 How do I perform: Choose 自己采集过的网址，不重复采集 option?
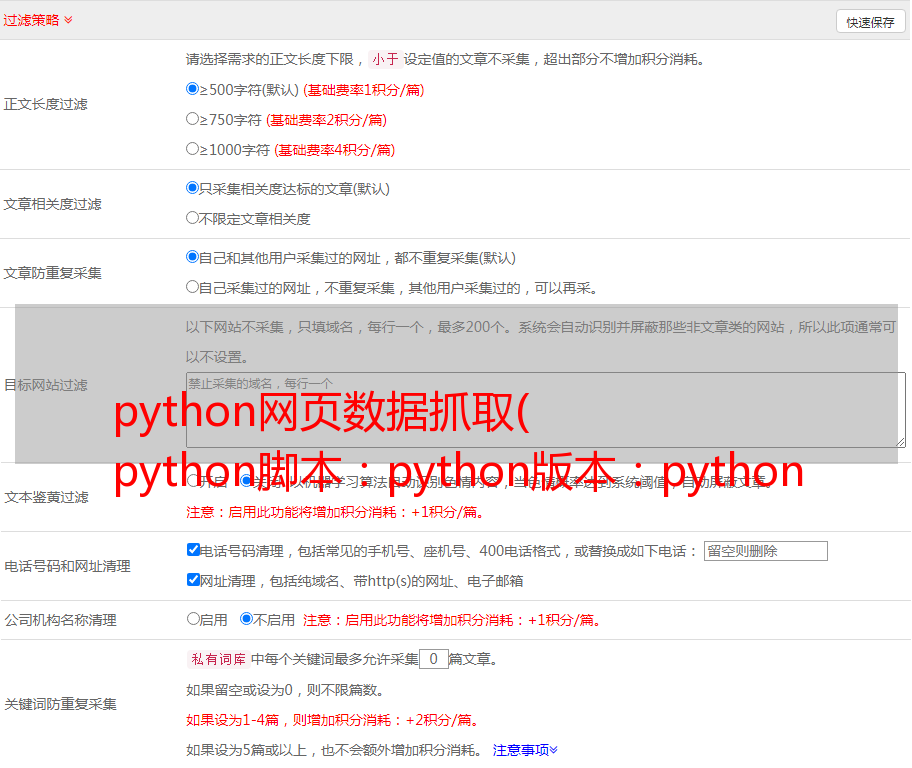pos(193,287)
